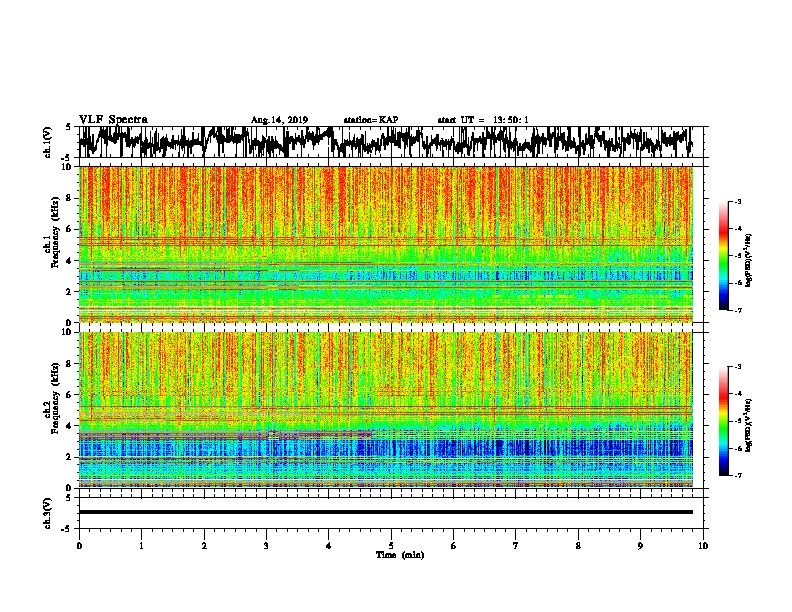Viewport: 792px width, 612px height.
Task: Click the ch.1(V) waveform axis label
Action: click(x=48, y=142)
